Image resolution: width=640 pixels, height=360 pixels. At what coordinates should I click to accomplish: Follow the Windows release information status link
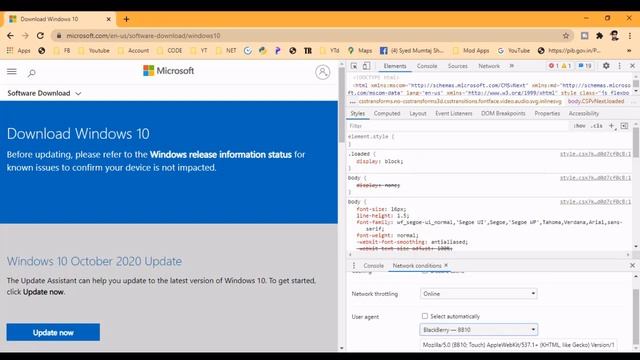point(221,155)
